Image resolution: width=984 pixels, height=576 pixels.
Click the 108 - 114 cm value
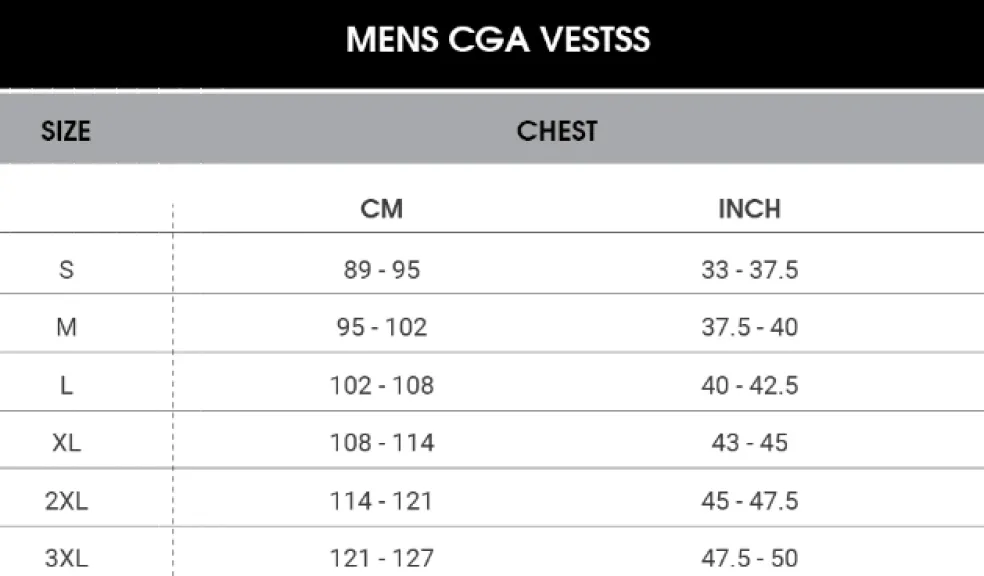382,443
